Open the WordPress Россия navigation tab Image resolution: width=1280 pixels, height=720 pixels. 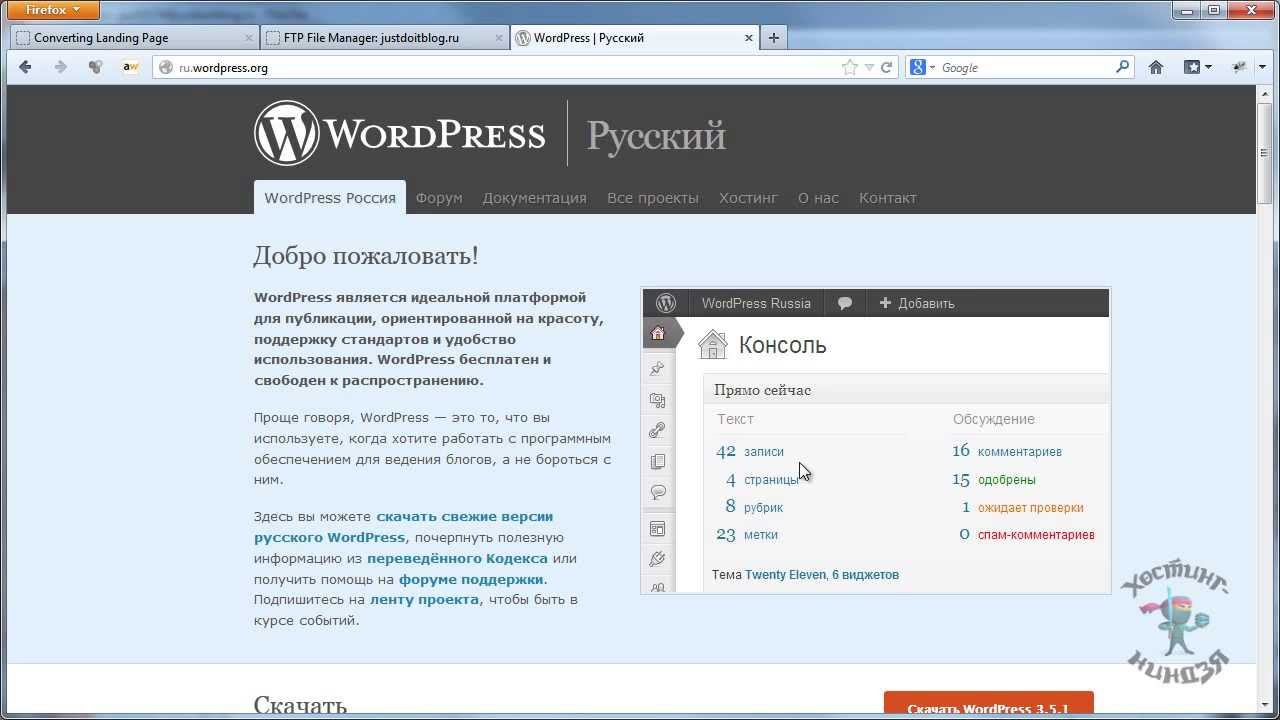click(330, 198)
